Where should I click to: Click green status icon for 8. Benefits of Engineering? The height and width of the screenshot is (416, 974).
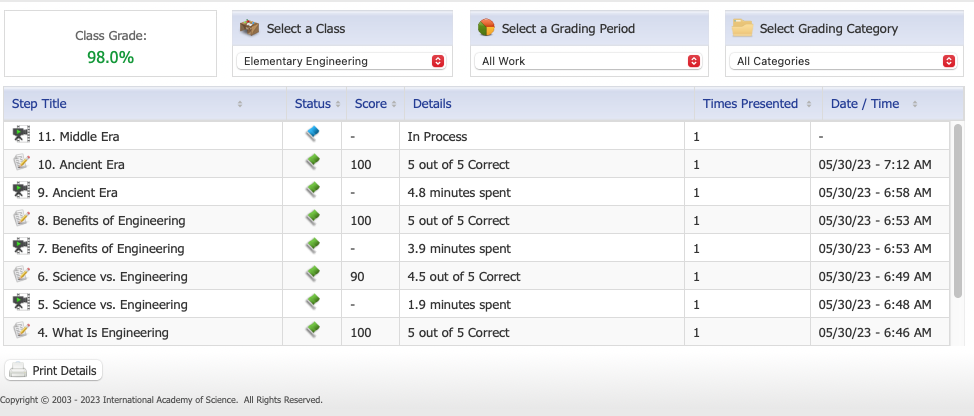312,218
